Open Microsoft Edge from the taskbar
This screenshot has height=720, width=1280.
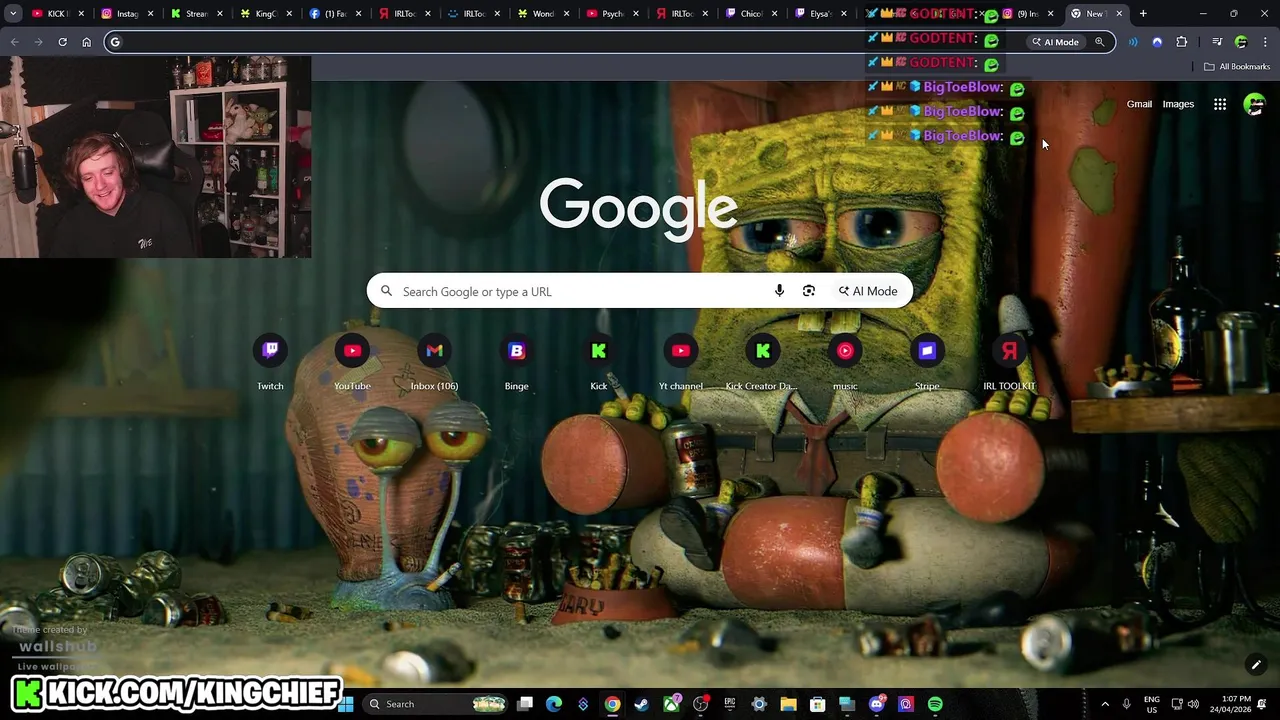coord(554,704)
